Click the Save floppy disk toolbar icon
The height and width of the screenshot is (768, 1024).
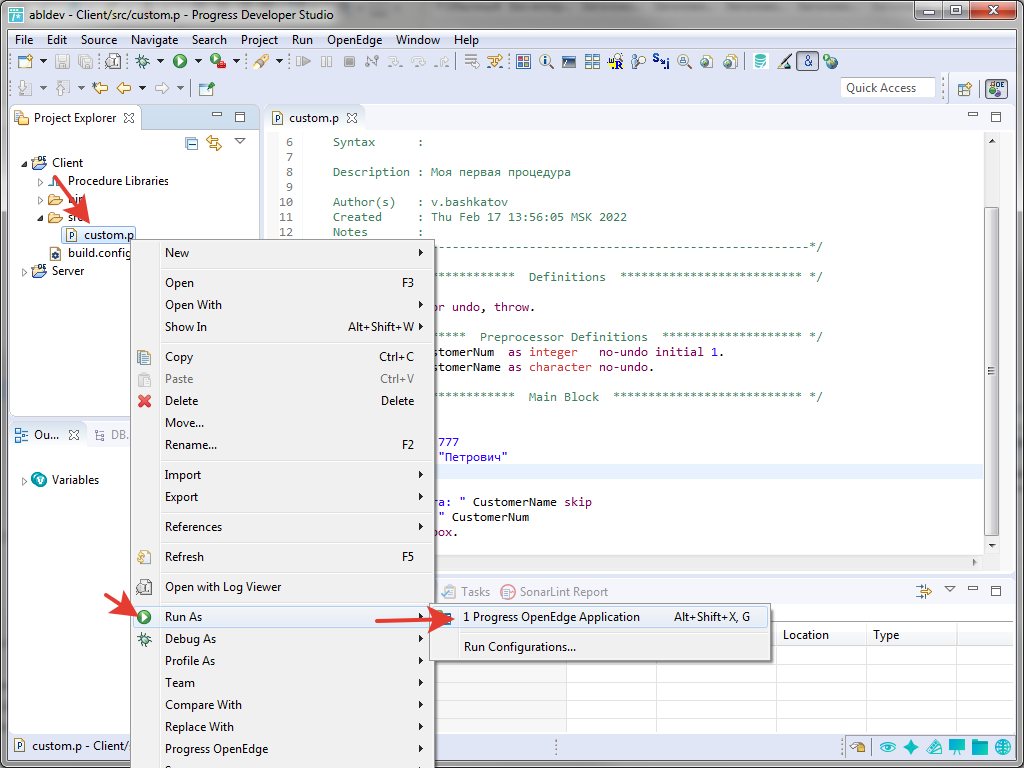tap(62, 62)
